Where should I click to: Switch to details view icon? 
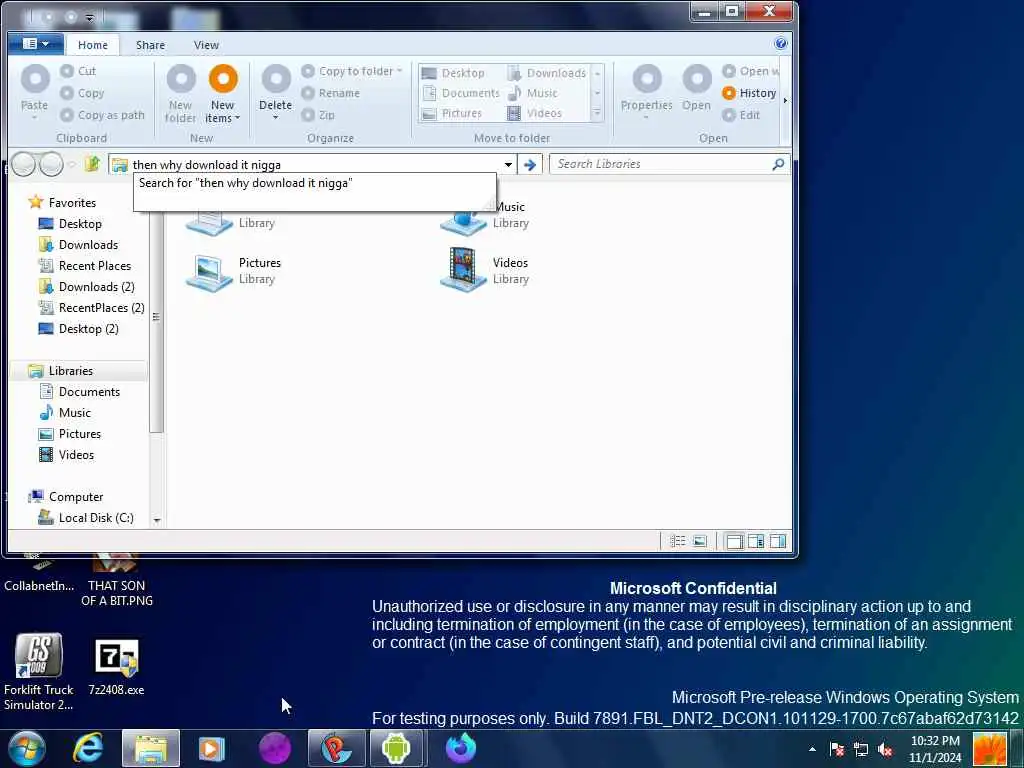tap(678, 541)
